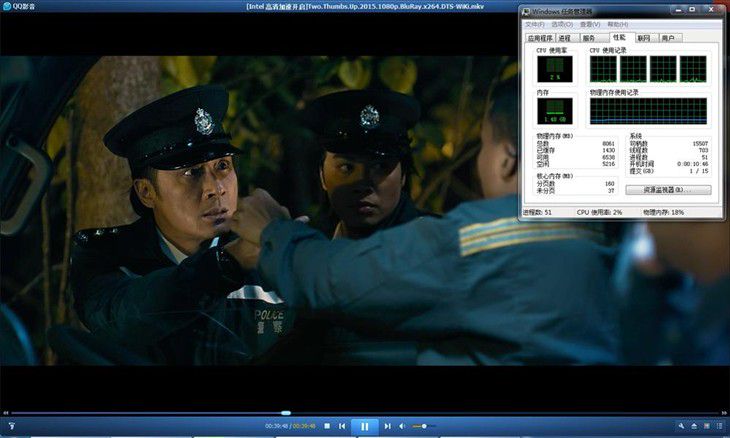The height and width of the screenshot is (438, 730).
Task: Click the 提交 value 1 / 15
Action: 699,171
